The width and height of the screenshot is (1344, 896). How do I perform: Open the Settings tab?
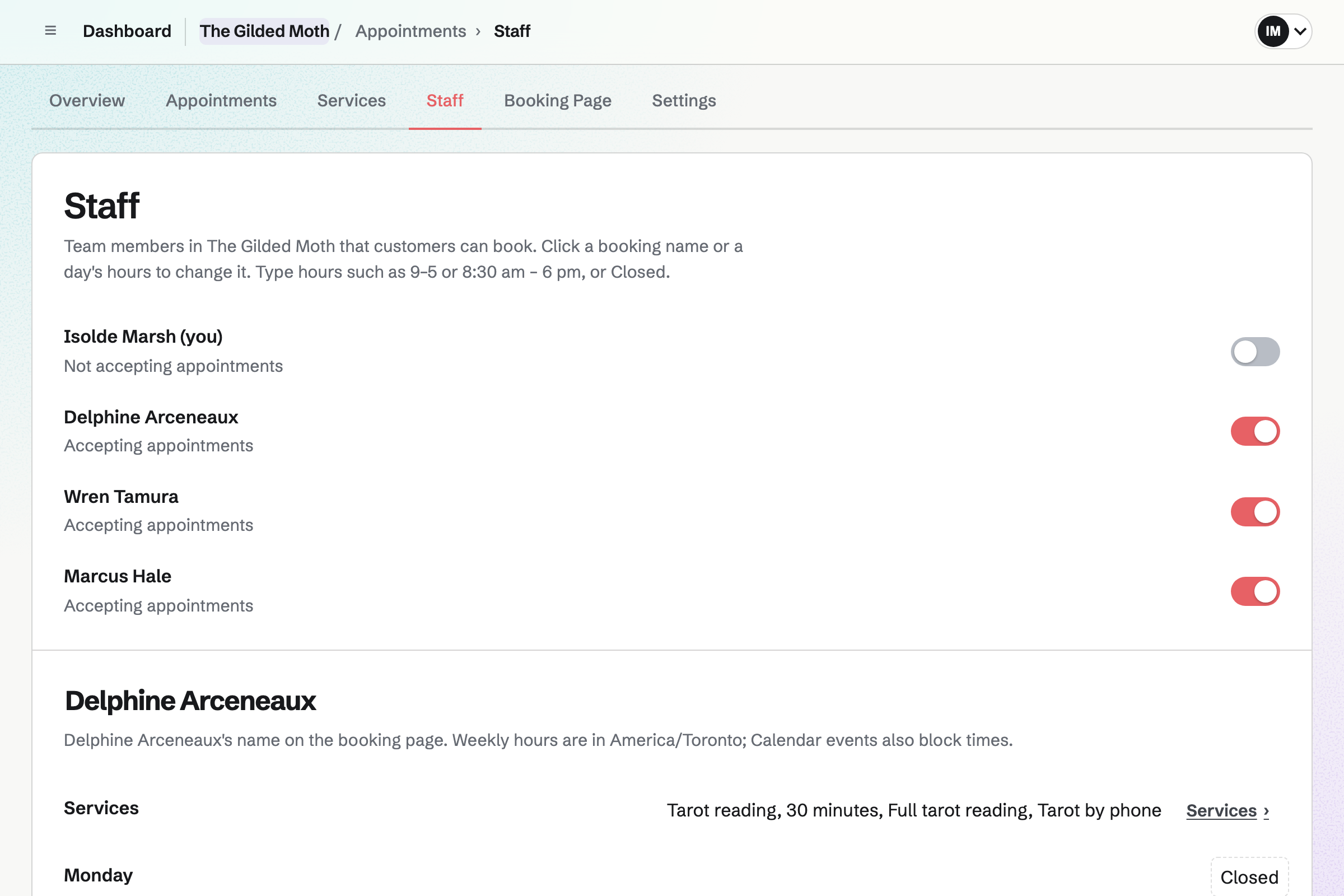[x=684, y=101]
